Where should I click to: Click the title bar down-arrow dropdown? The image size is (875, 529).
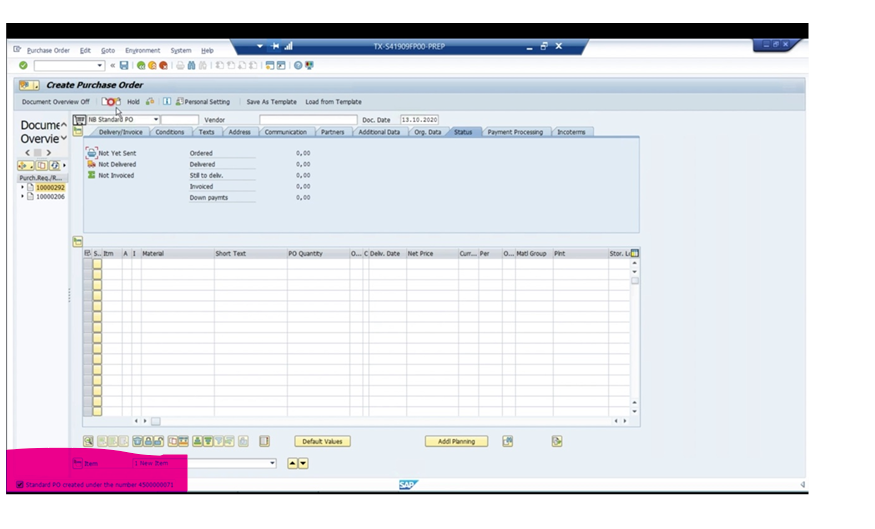pos(259,46)
